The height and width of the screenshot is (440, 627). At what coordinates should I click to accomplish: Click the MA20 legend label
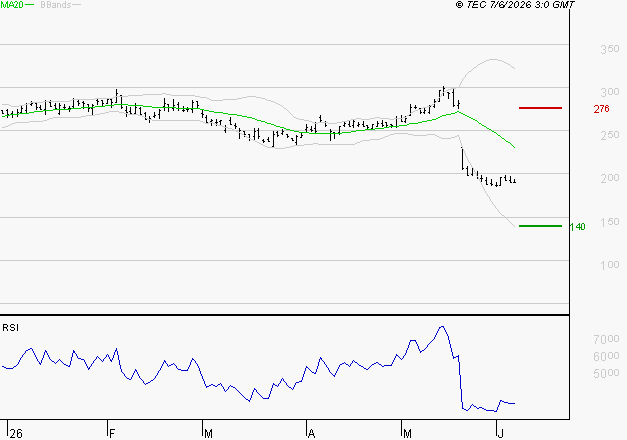pos(12,5)
